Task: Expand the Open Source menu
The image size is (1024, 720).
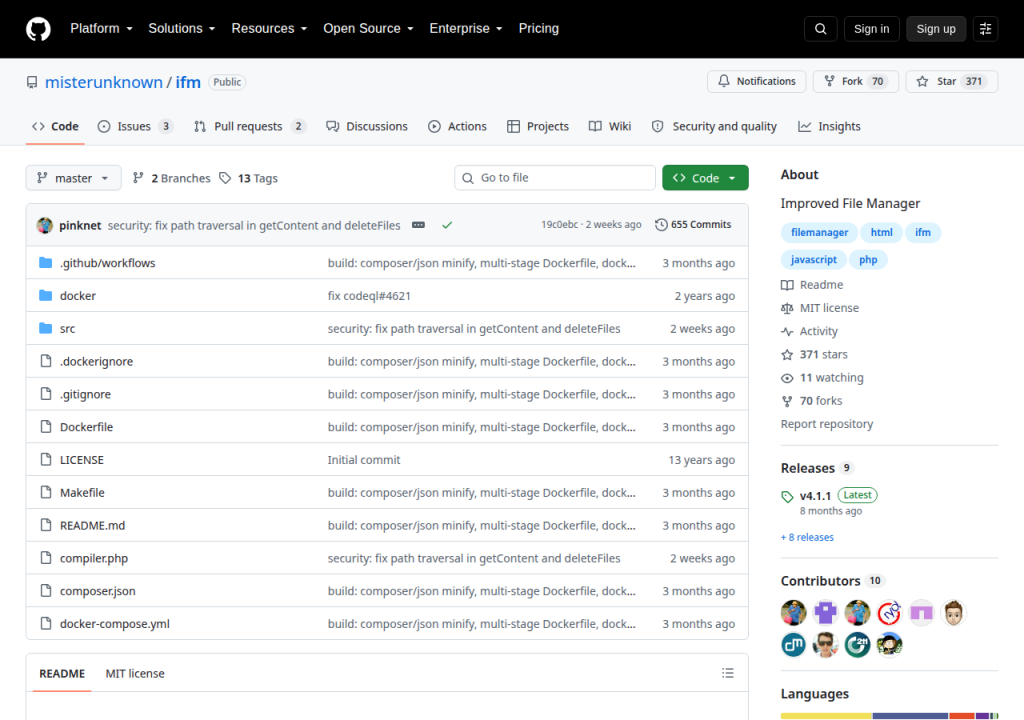Action: 368,29
